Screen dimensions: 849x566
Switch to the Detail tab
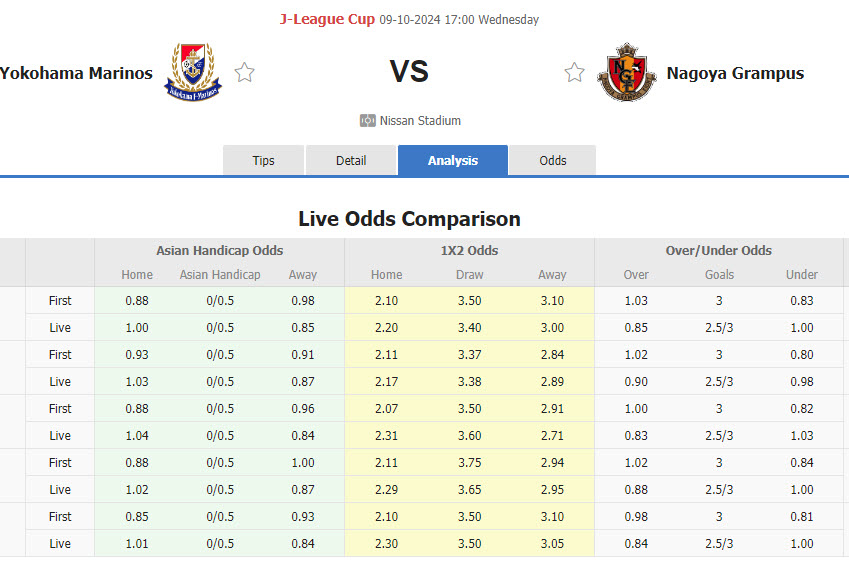(351, 160)
